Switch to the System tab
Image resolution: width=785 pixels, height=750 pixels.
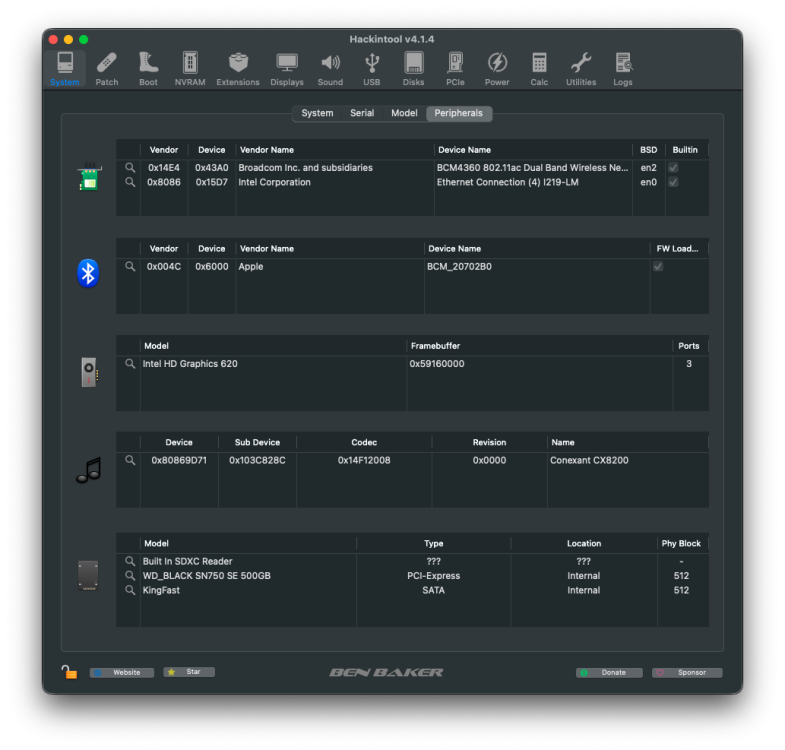[317, 113]
